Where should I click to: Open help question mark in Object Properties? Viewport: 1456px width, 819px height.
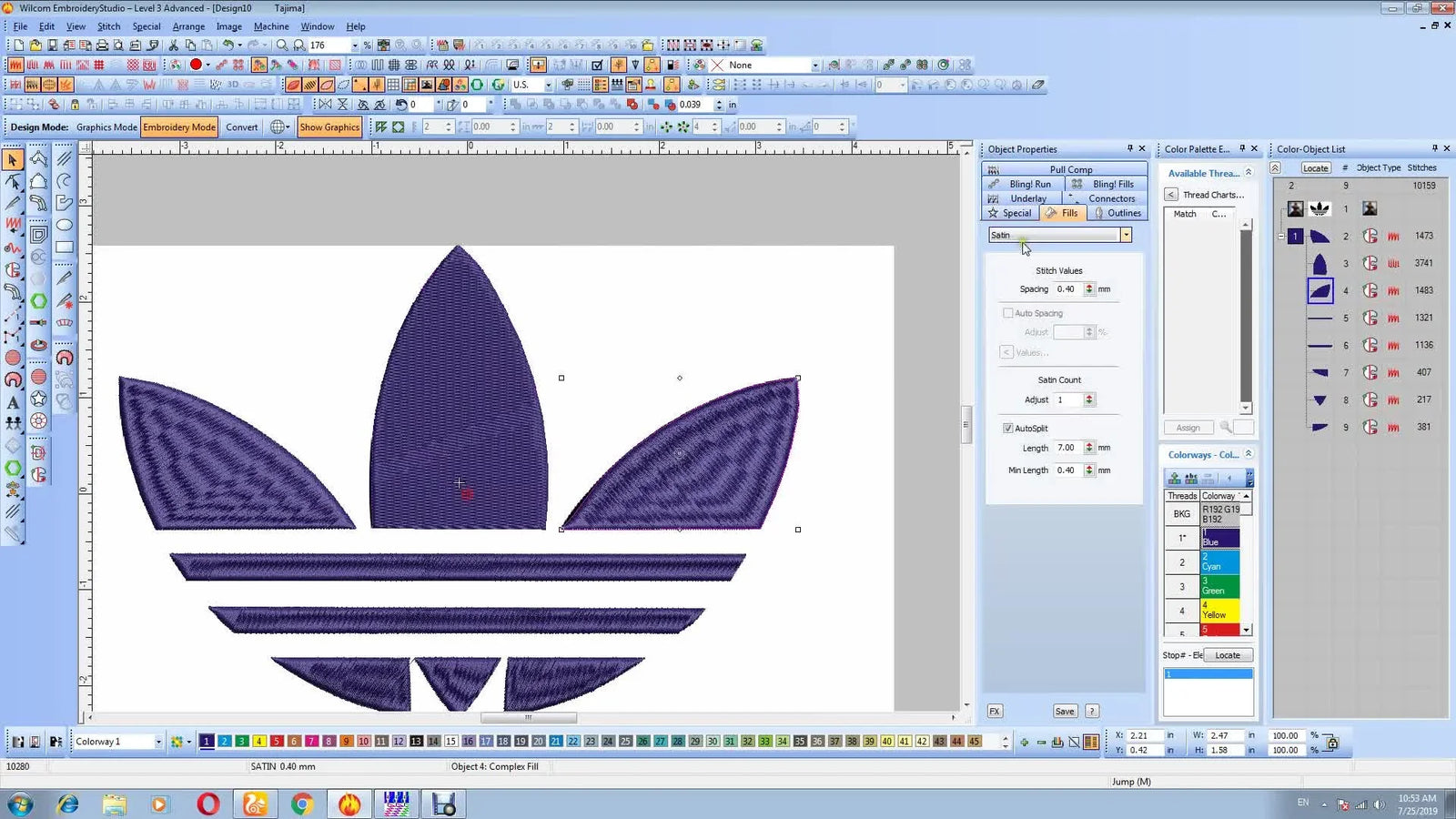click(1092, 711)
